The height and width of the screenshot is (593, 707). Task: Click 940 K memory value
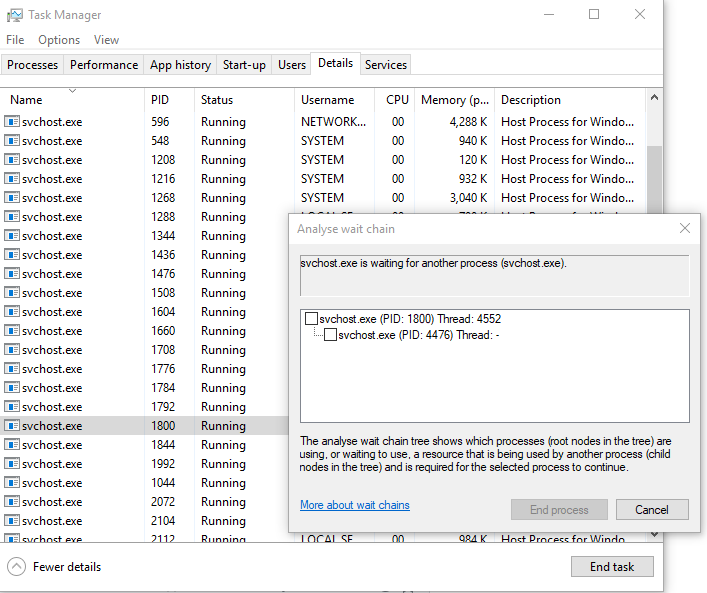pos(473,141)
